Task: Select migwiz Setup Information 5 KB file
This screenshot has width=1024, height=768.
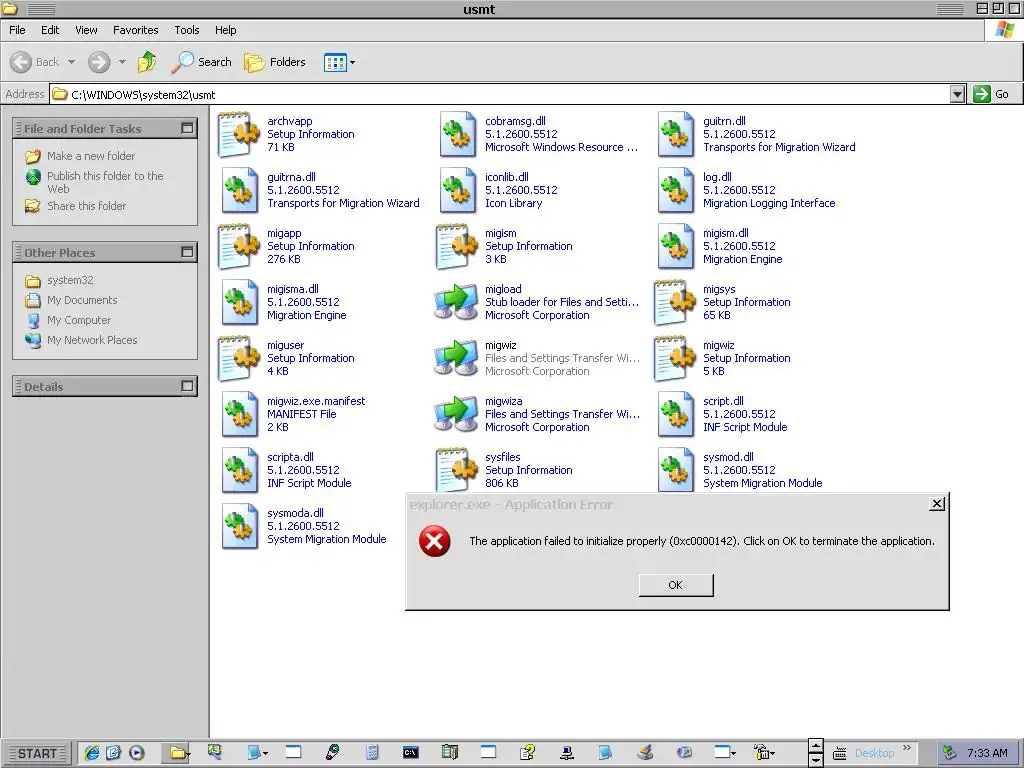Action: [x=723, y=359]
